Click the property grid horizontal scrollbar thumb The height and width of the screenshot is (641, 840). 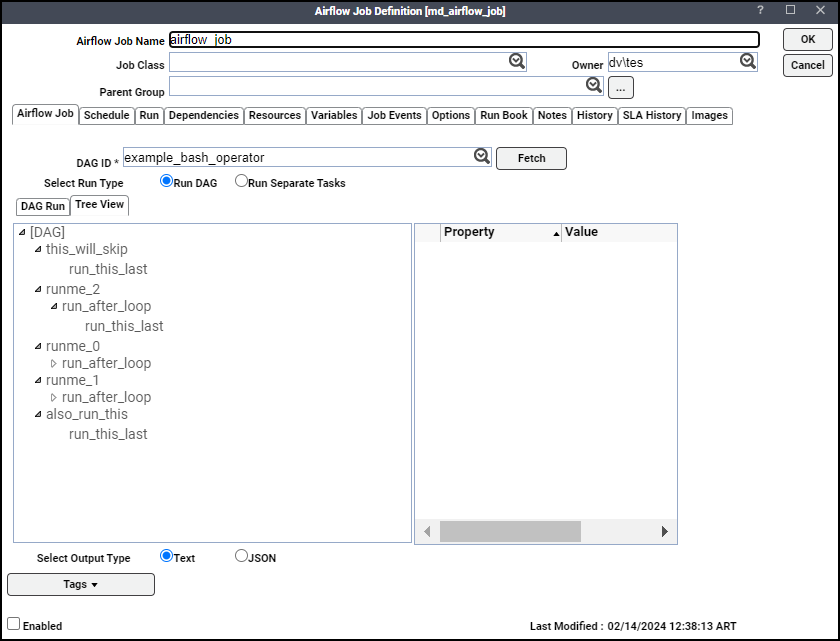pos(510,532)
